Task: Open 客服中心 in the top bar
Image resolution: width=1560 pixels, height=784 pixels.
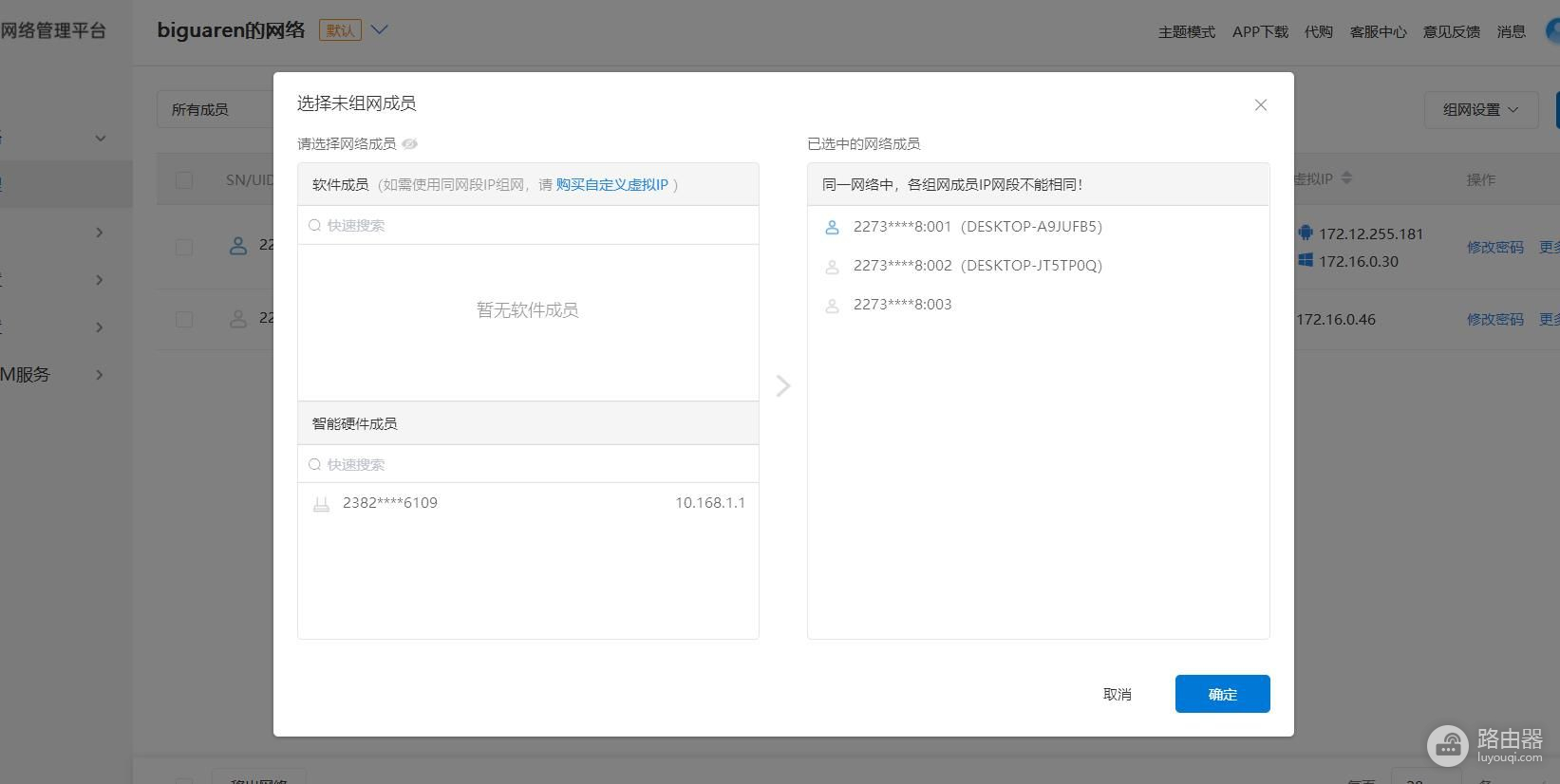Action: (1378, 32)
